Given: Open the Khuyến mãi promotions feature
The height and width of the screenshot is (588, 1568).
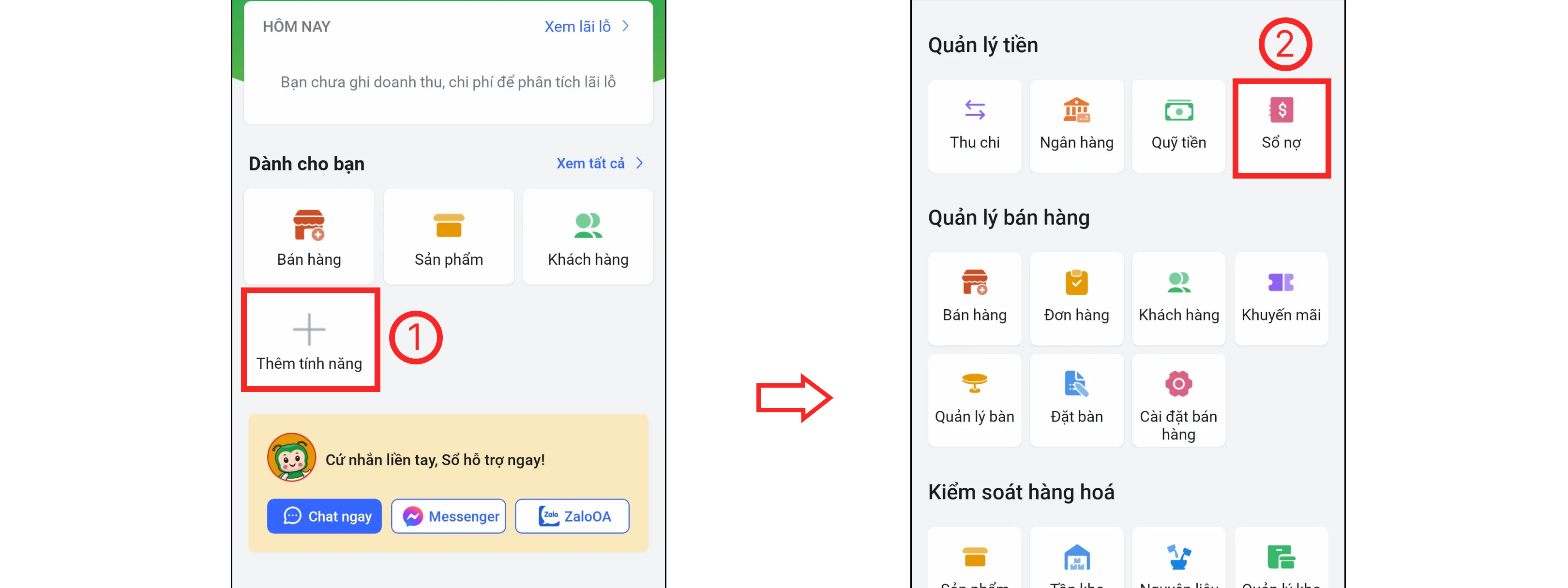Looking at the screenshot, I should [1282, 299].
